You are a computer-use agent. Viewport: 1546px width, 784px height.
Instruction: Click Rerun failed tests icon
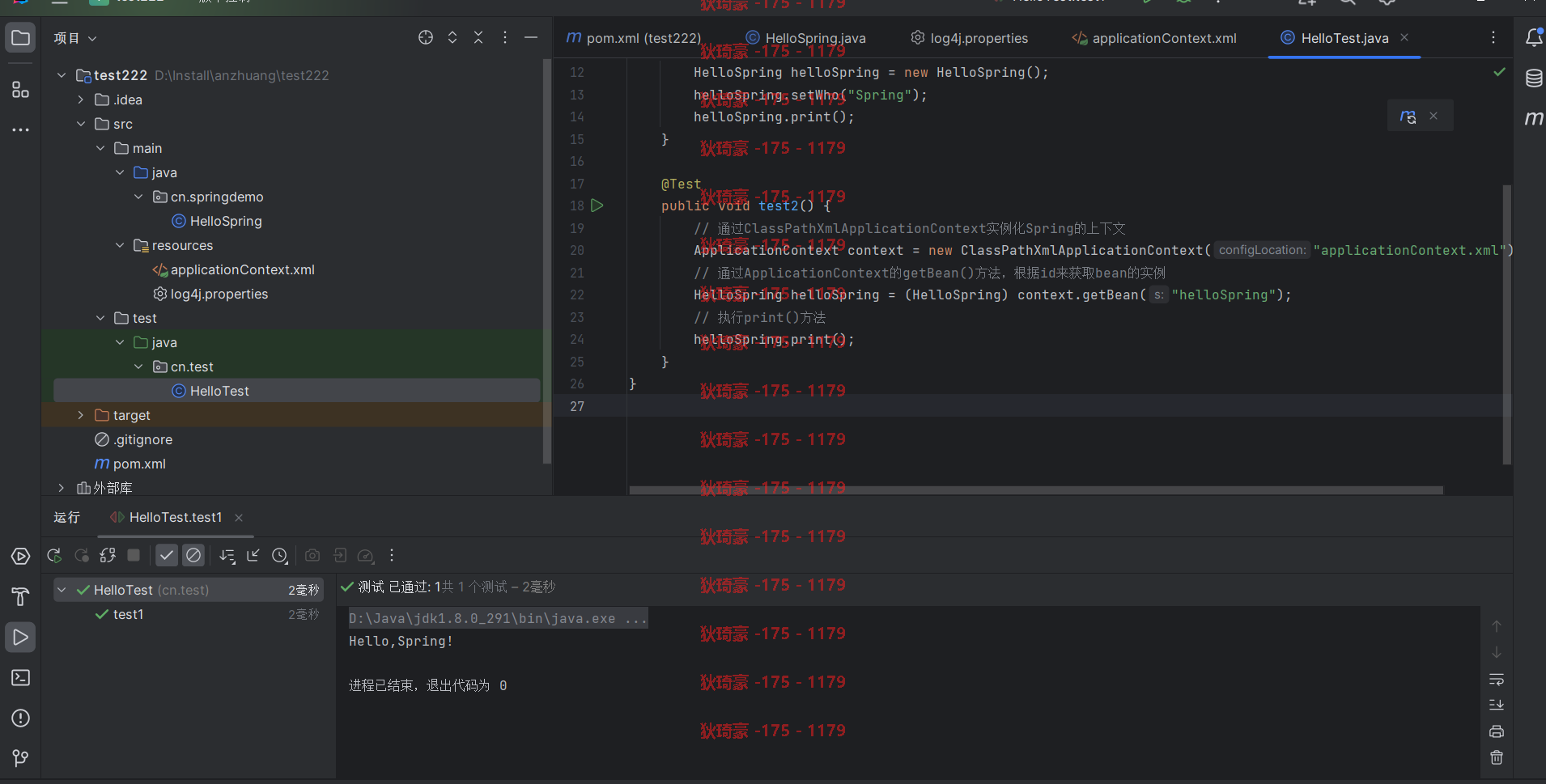pyautogui.click(x=82, y=556)
